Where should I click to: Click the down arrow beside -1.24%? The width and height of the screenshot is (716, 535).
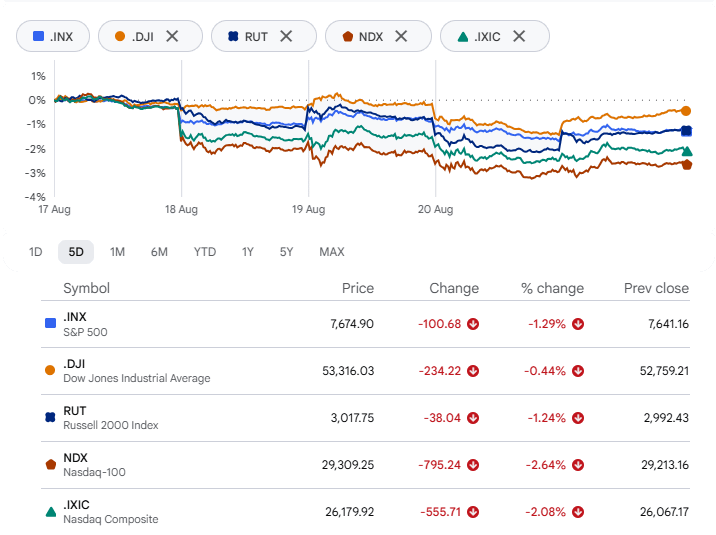578,418
